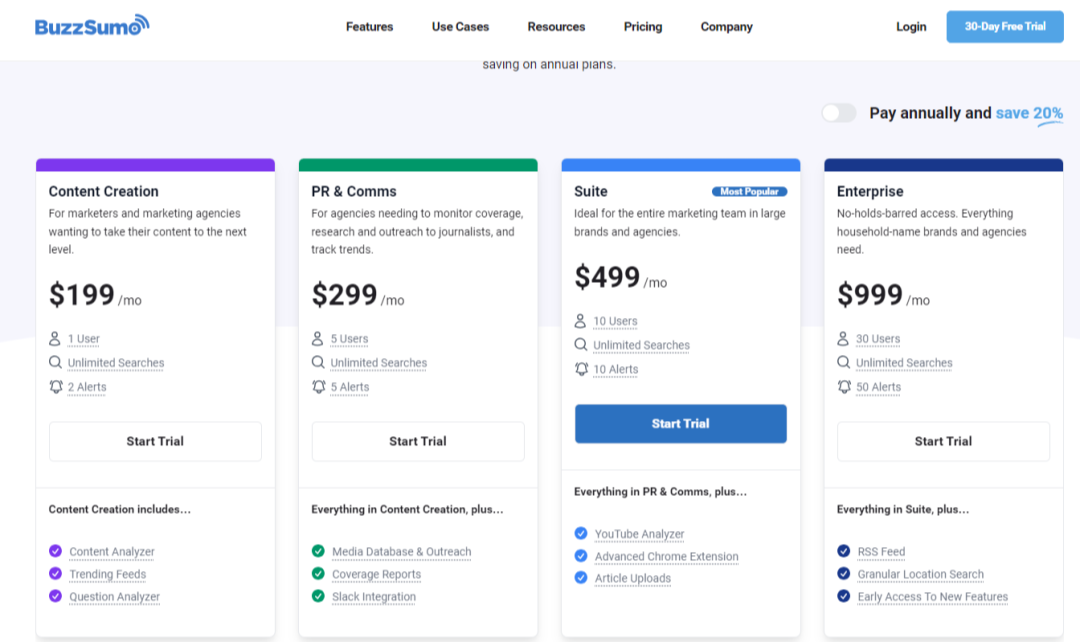Click the checkmark icon beside Article Uploads

pos(581,578)
